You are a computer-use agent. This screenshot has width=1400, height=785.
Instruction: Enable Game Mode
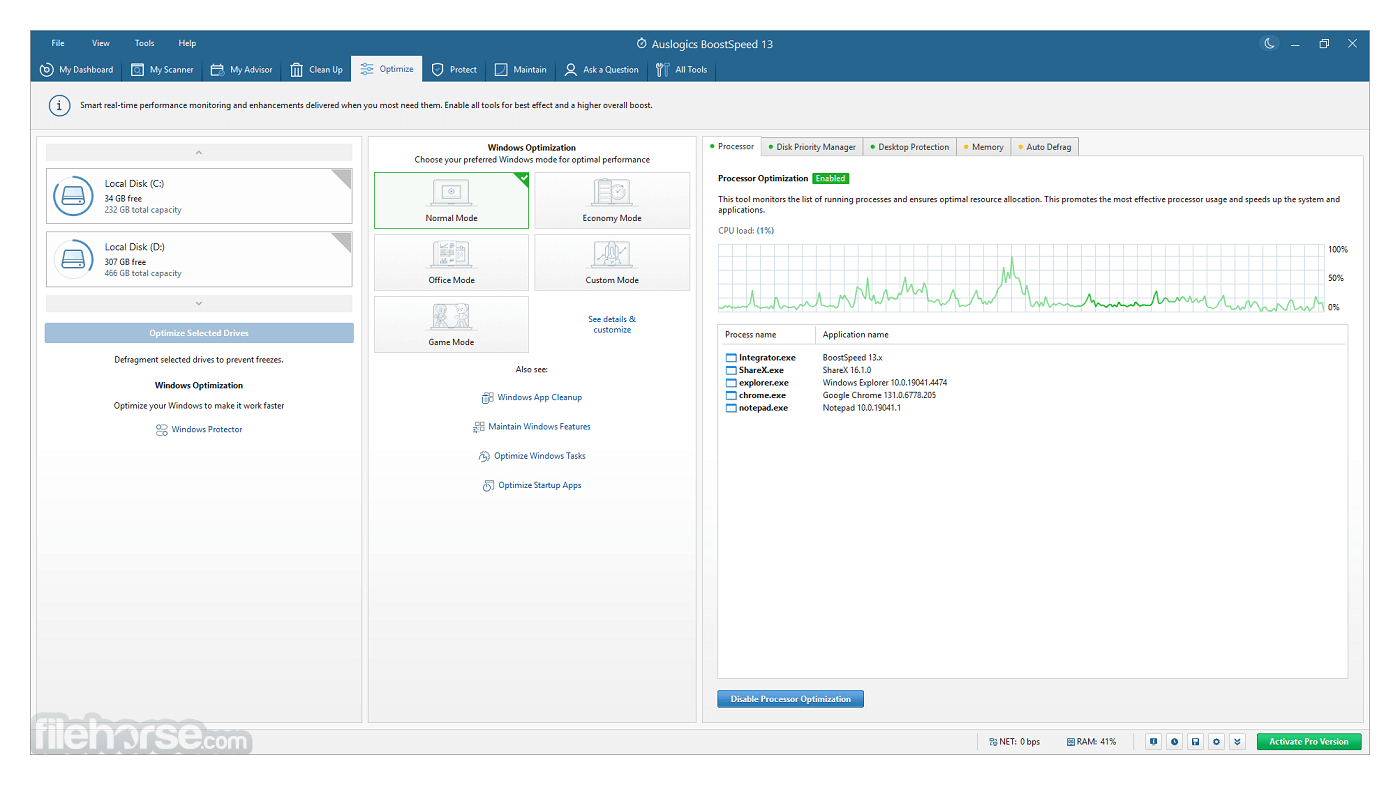(x=451, y=324)
